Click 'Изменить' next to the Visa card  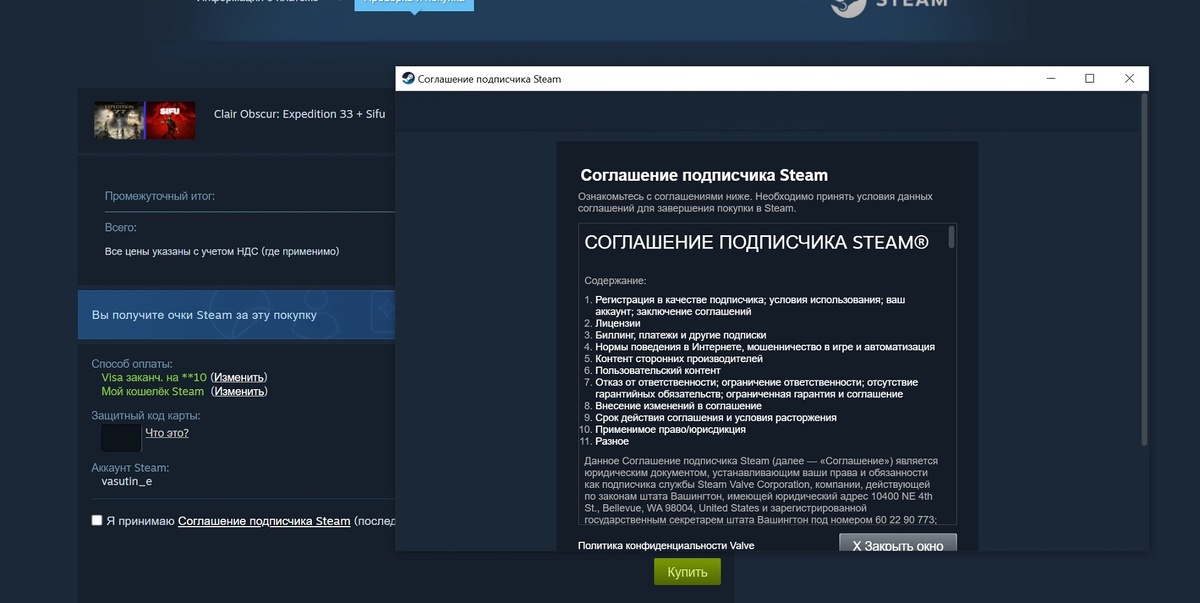point(239,378)
